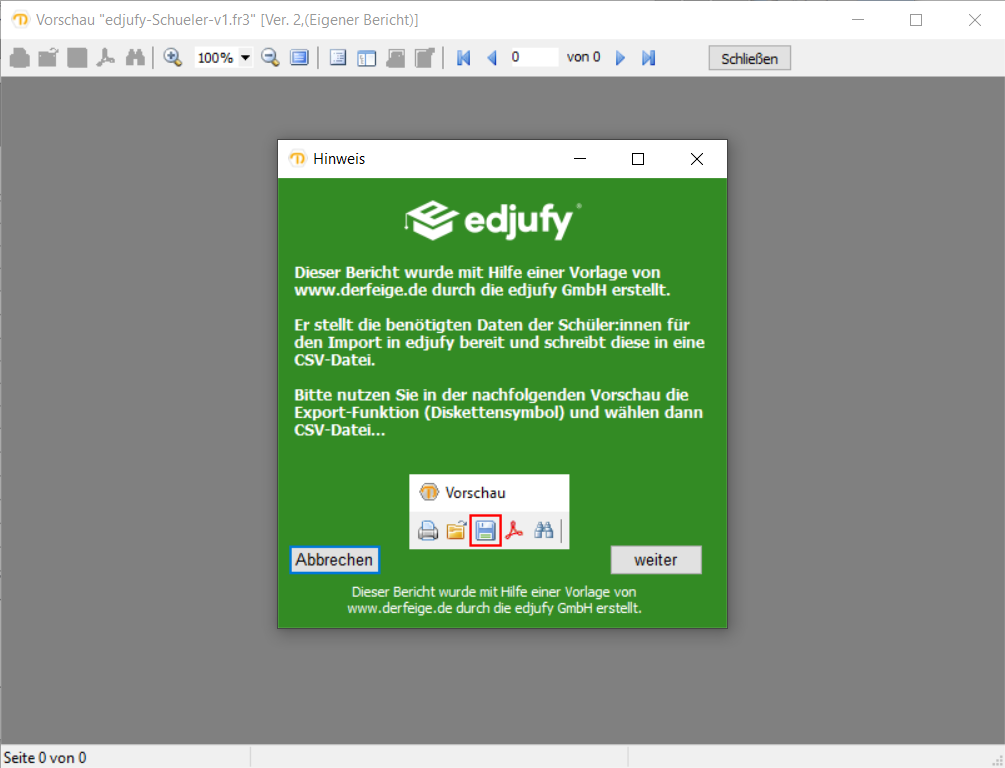
Task: Click the export diskette icon in the toolbar
Action: 77,58
